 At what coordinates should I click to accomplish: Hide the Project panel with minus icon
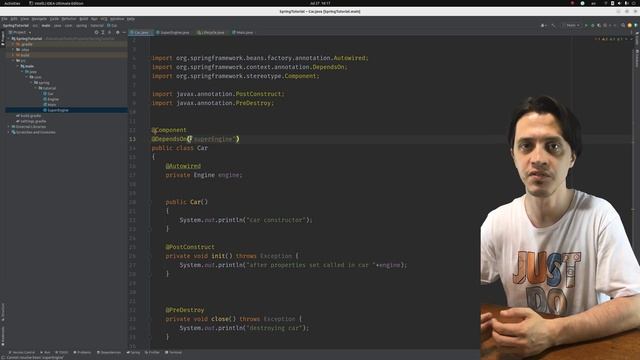pyautogui.click(x=124, y=32)
